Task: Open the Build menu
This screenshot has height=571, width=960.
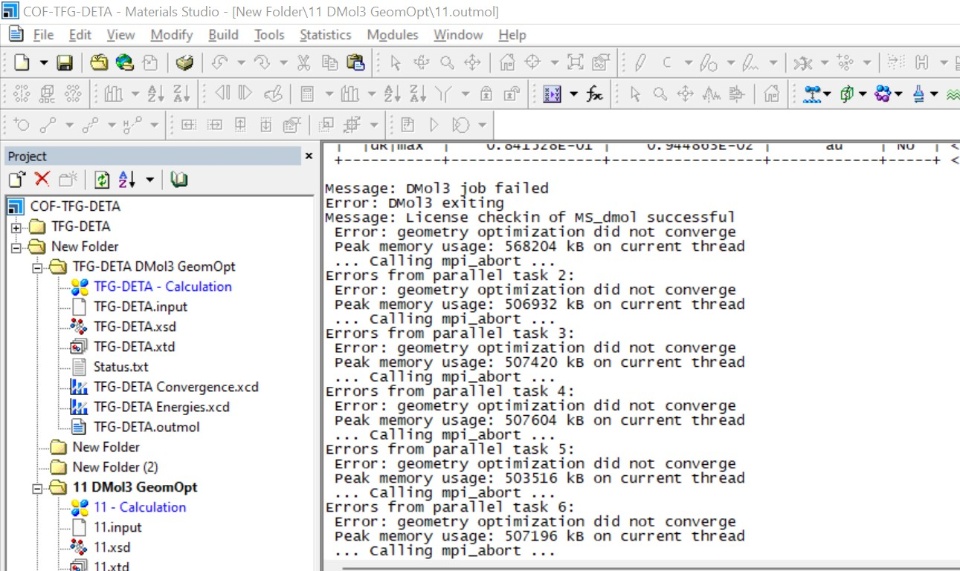Action: [x=223, y=35]
